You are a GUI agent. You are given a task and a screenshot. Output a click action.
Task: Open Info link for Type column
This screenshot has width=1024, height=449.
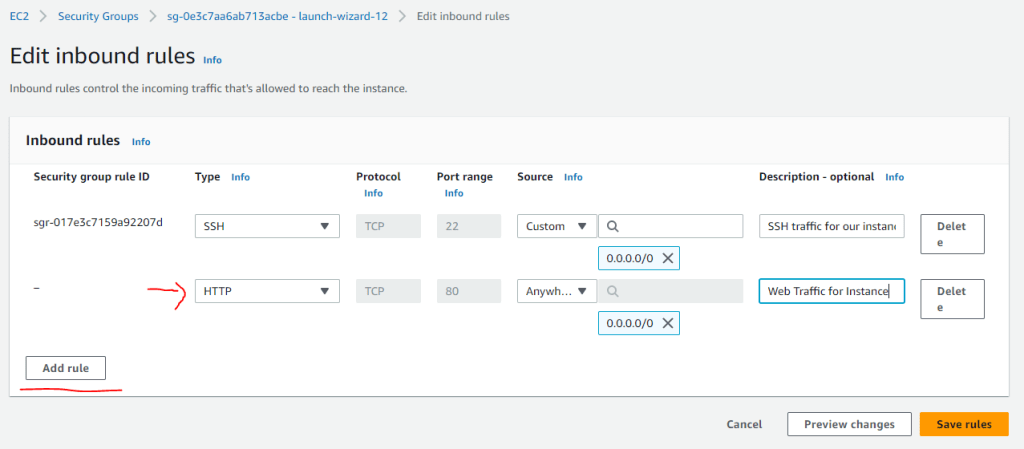[240, 177]
